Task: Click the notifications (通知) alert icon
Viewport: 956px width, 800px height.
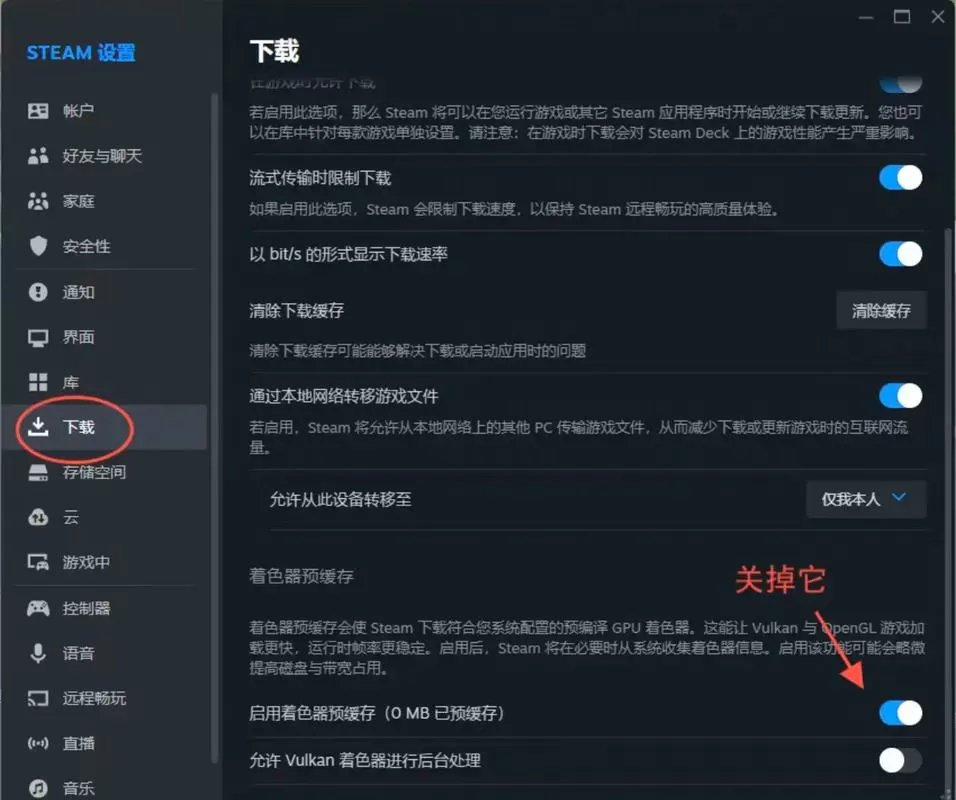Action: pyautogui.click(x=38, y=292)
